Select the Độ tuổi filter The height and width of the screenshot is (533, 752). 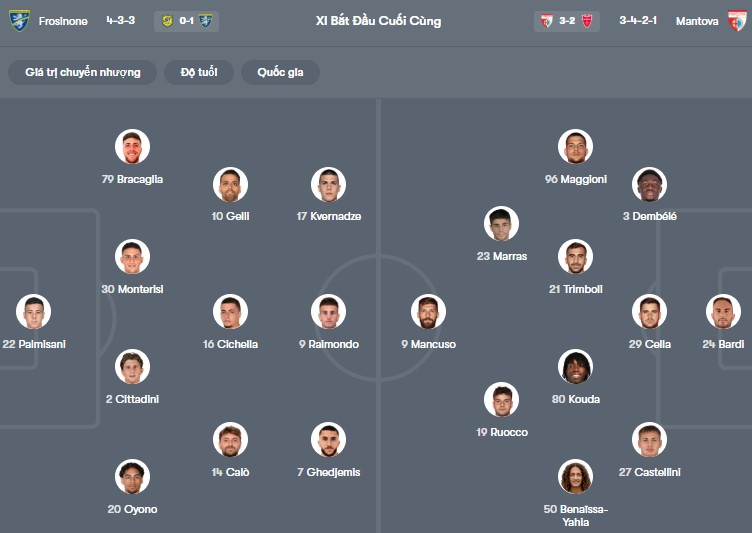199,72
